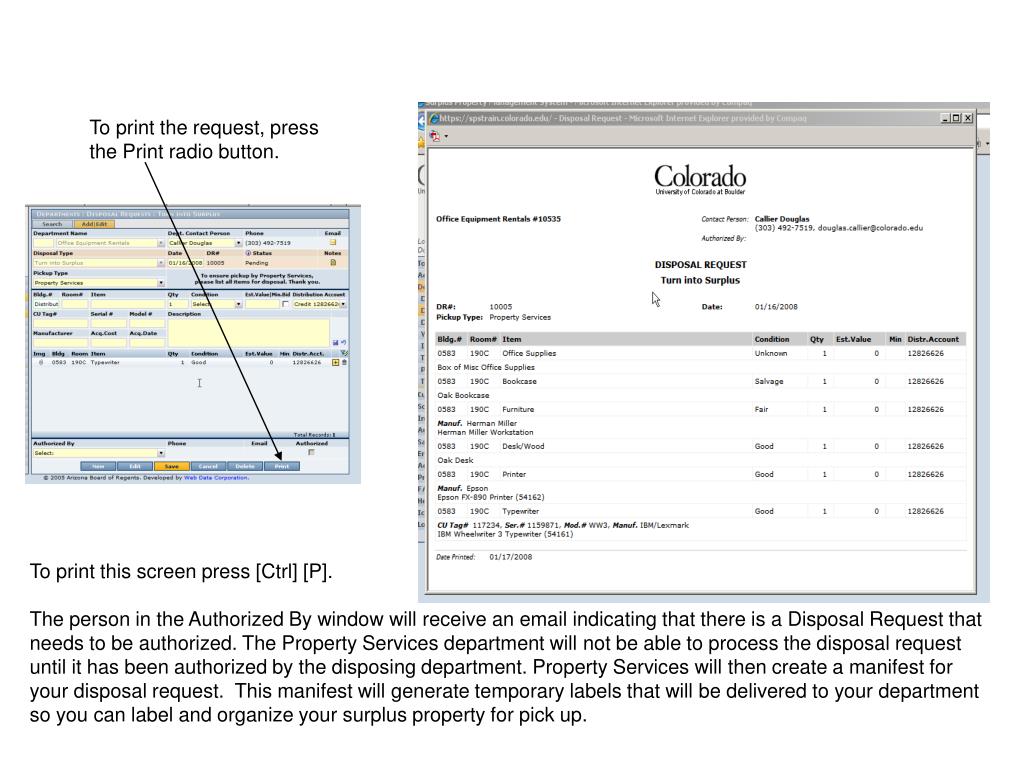Click 'Callier Douglas' contact name in report
1024x768 pixels.
[782, 219]
